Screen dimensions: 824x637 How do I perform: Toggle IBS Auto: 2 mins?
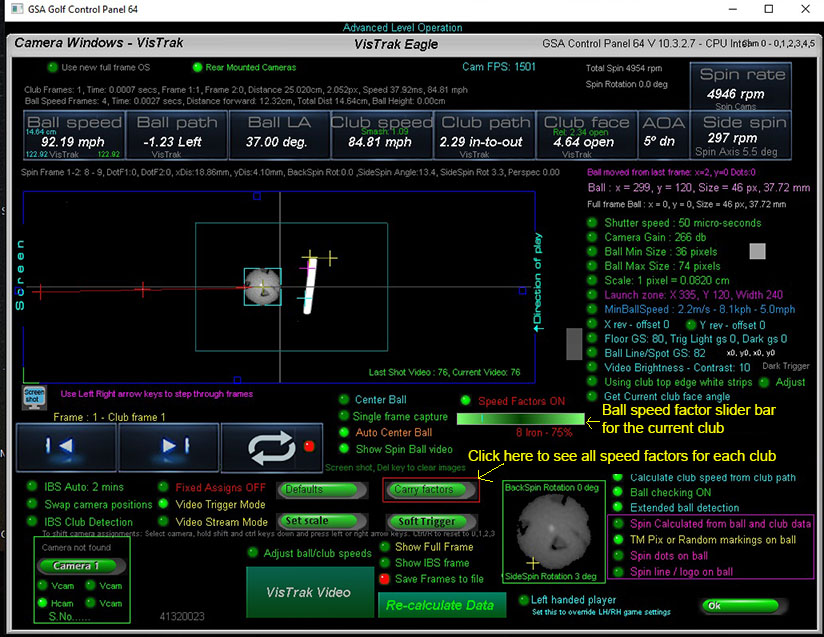pyautogui.click(x=33, y=486)
